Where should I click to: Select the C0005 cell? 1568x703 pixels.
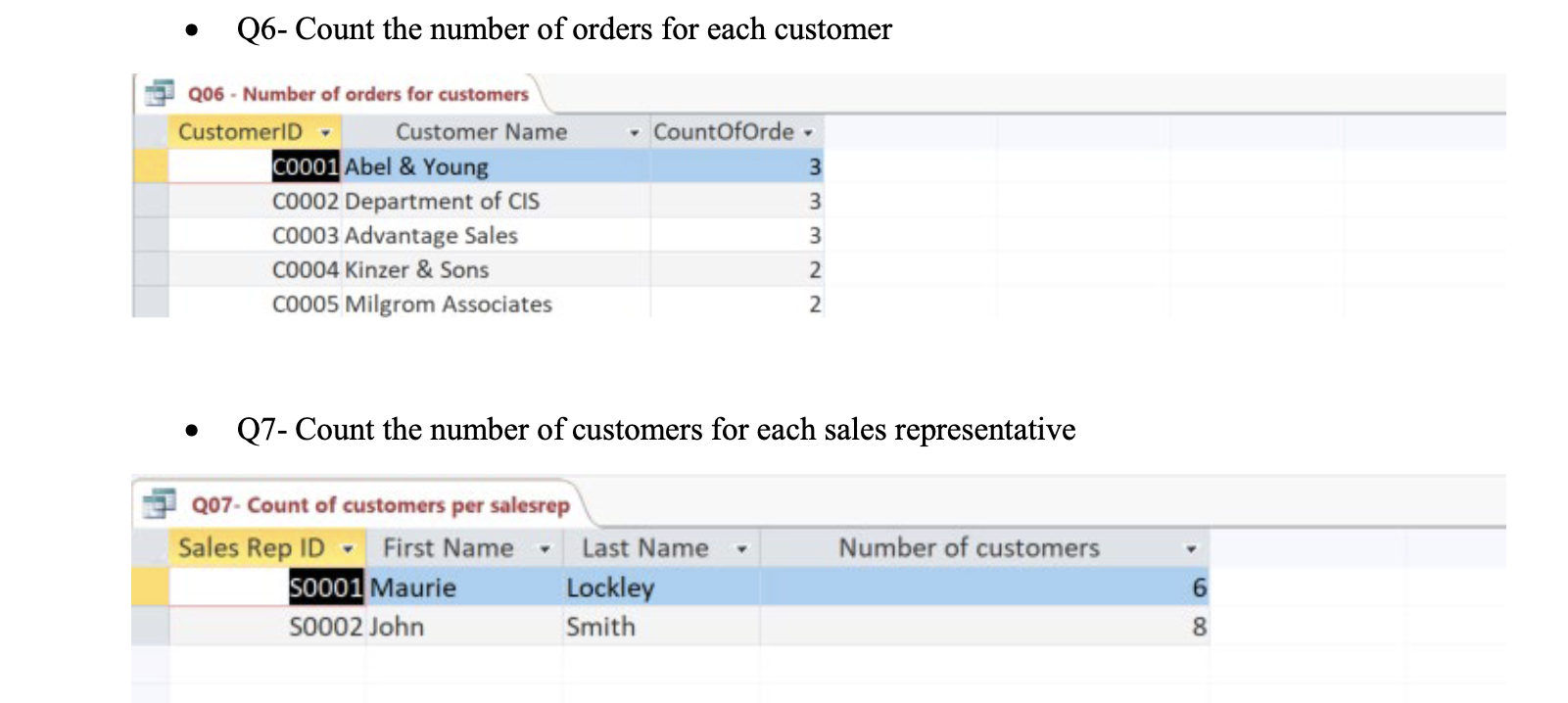coord(255,304)
